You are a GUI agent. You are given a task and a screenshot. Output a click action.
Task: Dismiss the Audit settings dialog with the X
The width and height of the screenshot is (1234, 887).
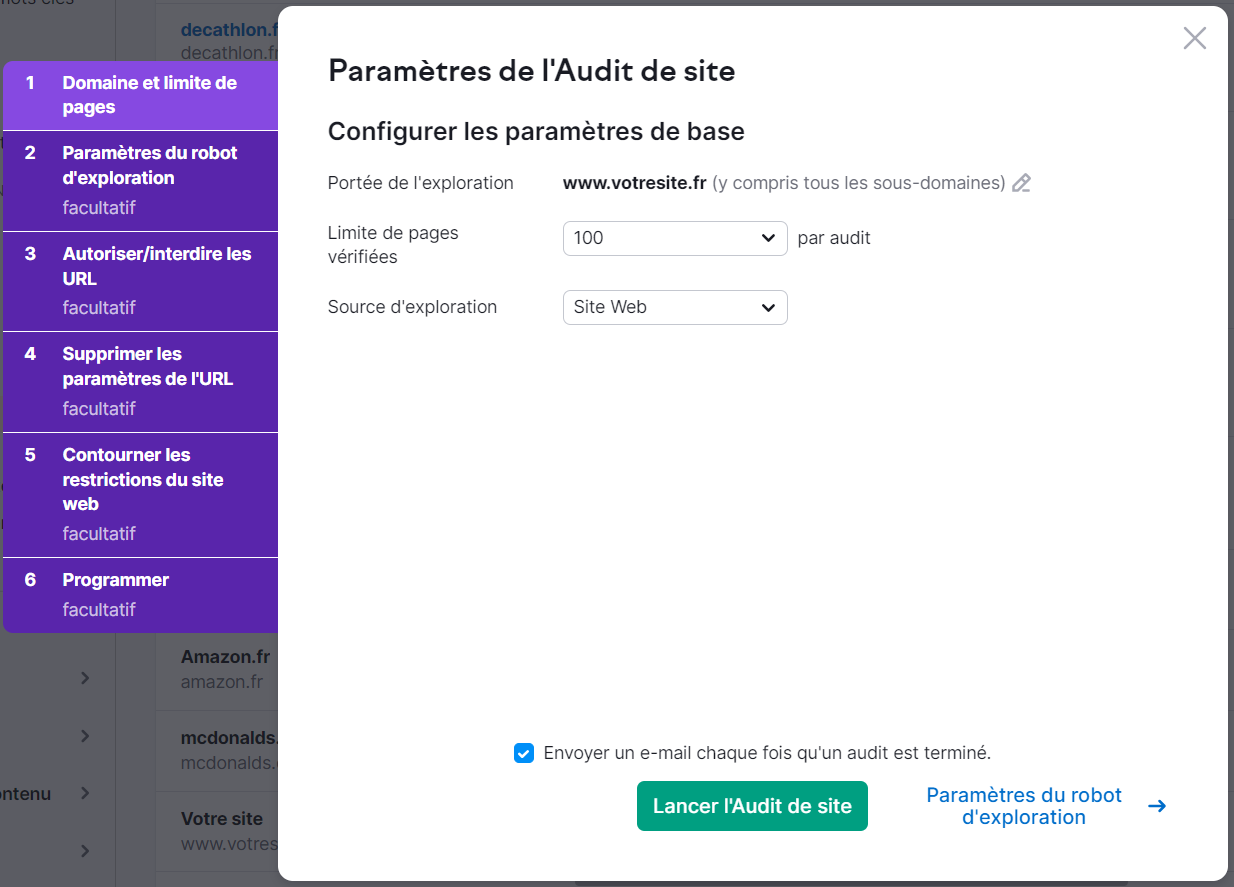tap(1194, 38)
